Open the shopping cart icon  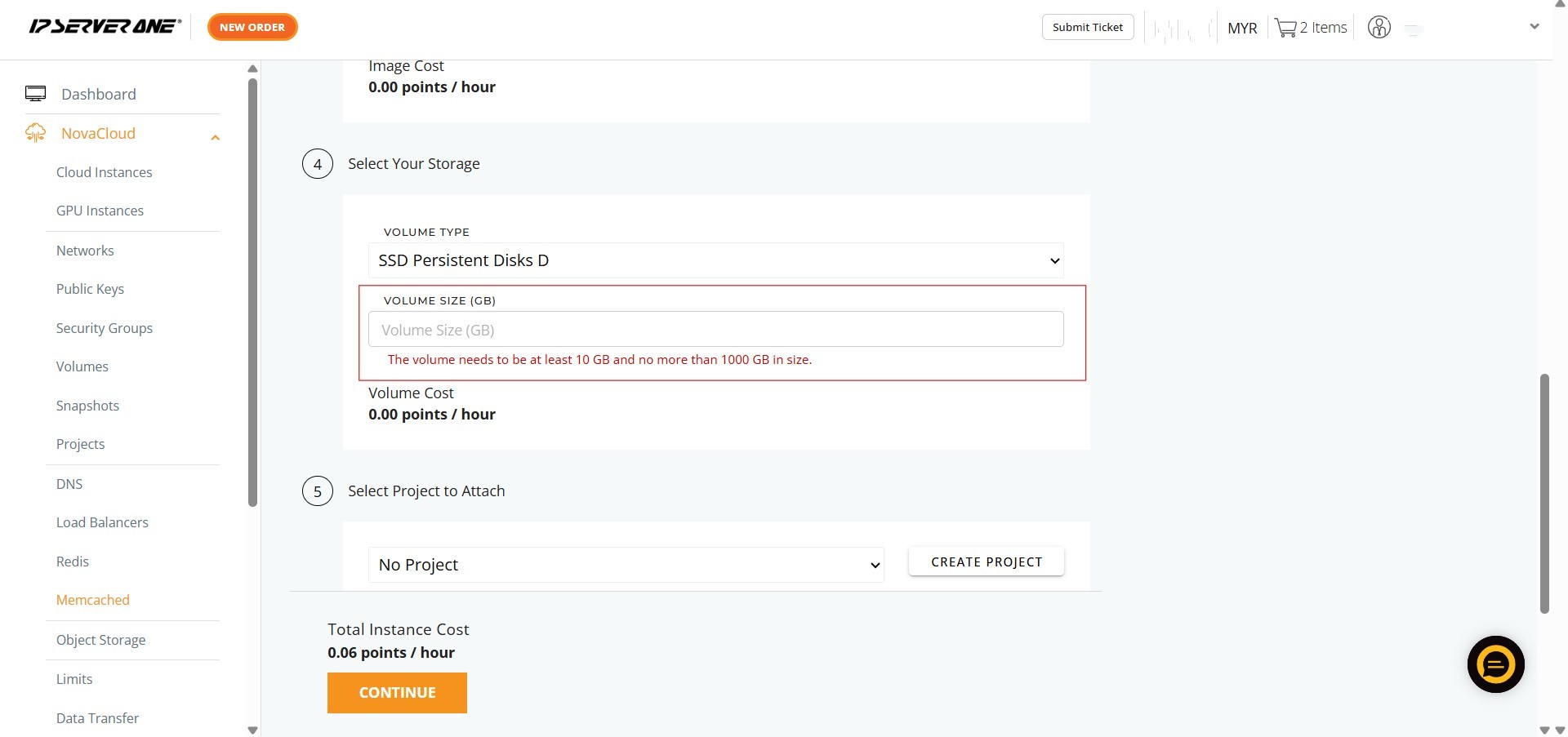[1285, 28]
